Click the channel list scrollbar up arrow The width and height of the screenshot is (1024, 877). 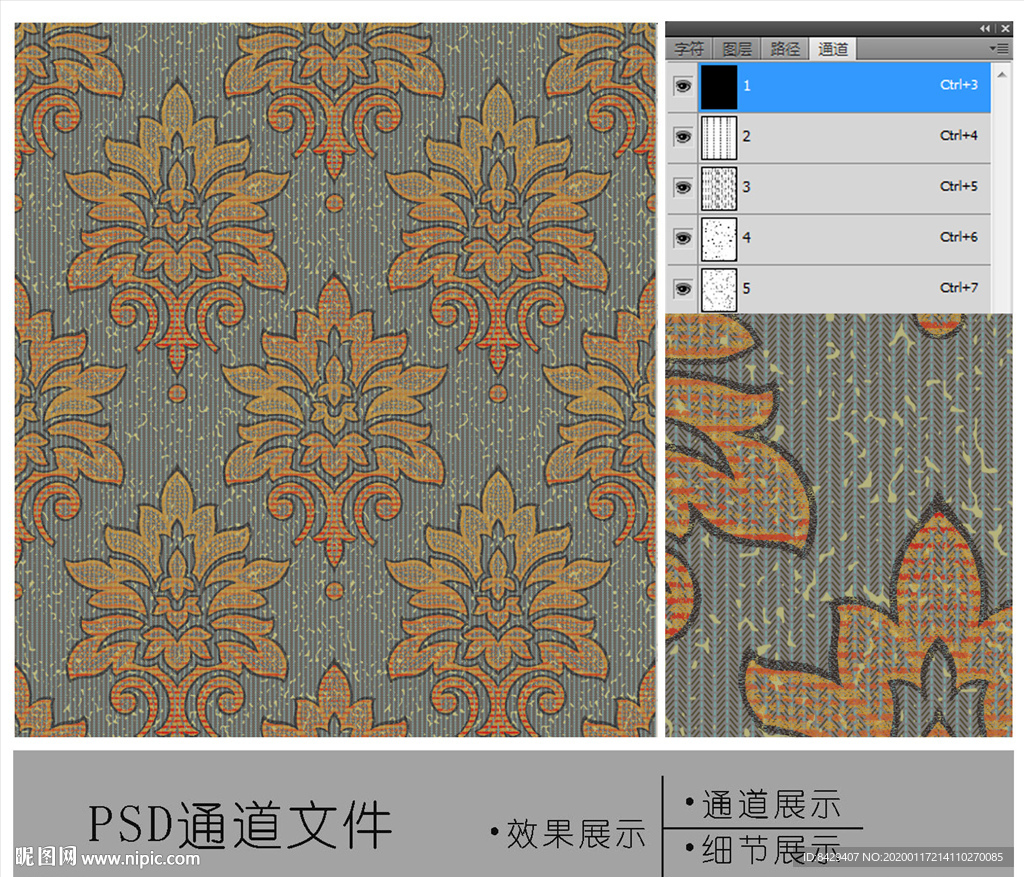[x=1002, y=74]
